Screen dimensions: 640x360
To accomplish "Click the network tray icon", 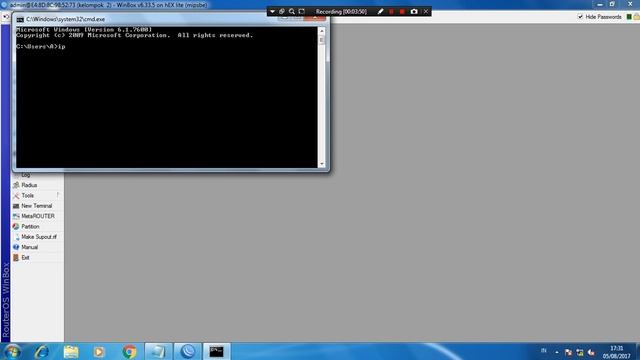I will 580,352.
